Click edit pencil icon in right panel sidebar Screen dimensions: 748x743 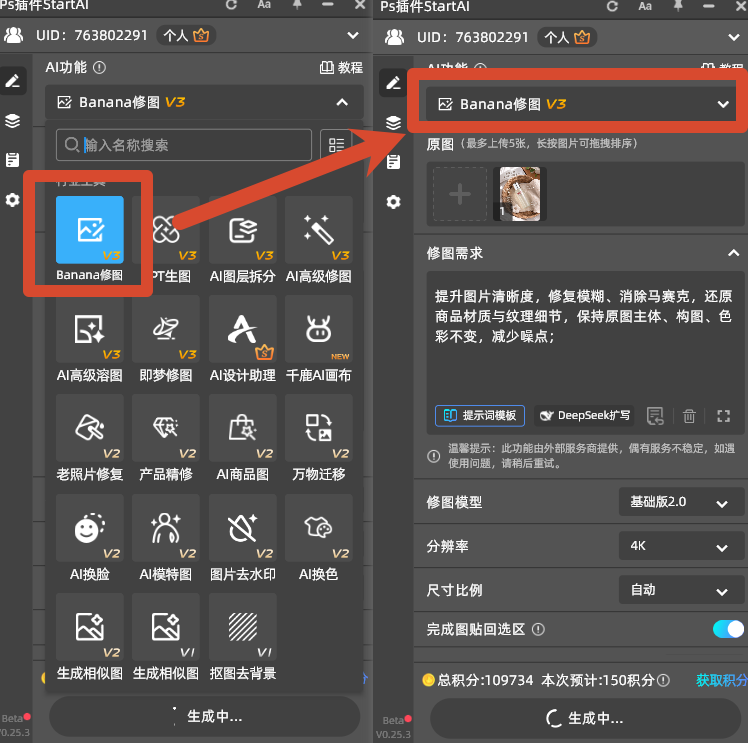point(393,83)
